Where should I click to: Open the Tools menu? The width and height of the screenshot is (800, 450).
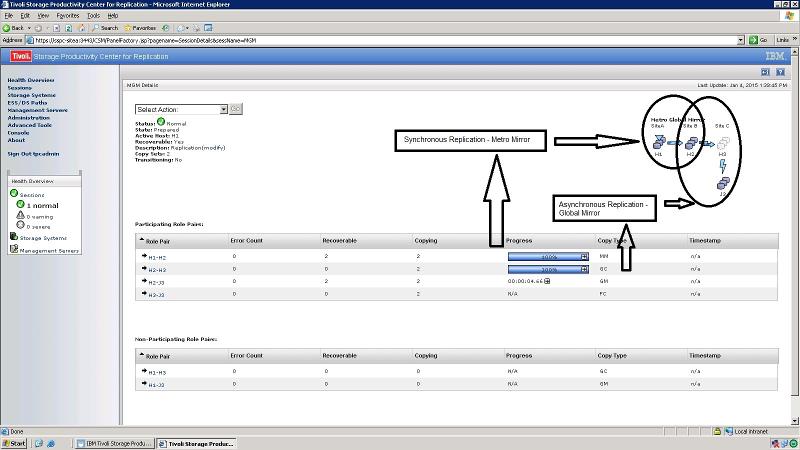pyautogui.click(x=93, y=16)
